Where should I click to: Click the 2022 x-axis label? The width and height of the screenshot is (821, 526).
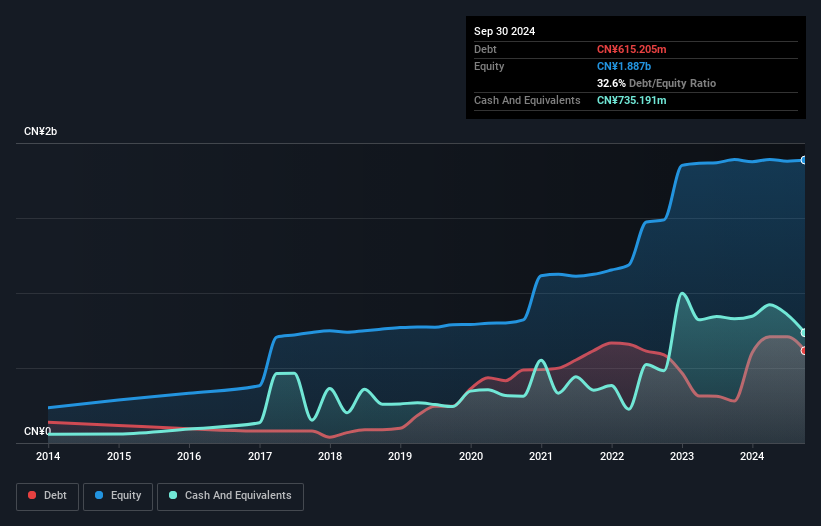pyautogui.click(x=612, y=456)
